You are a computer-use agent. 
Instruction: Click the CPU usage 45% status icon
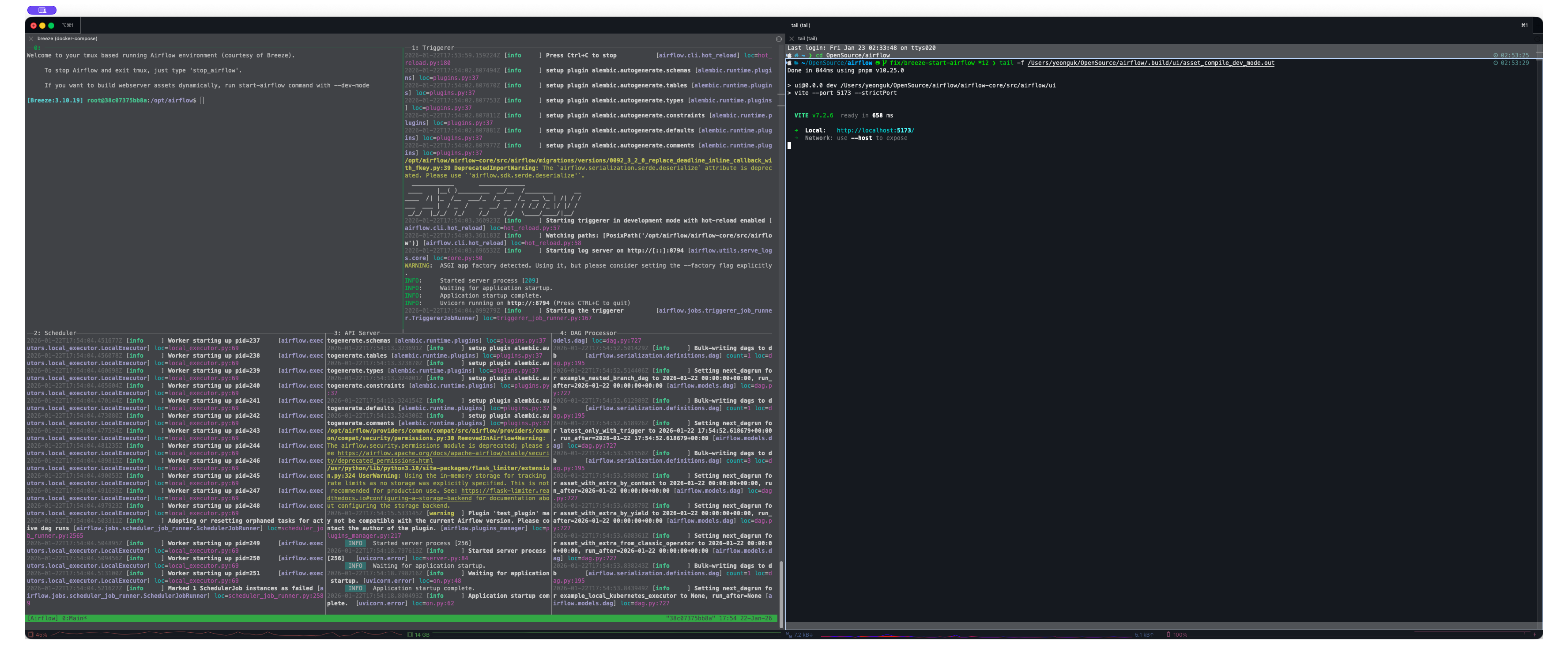pyautogui.click(x=30, y=634)
